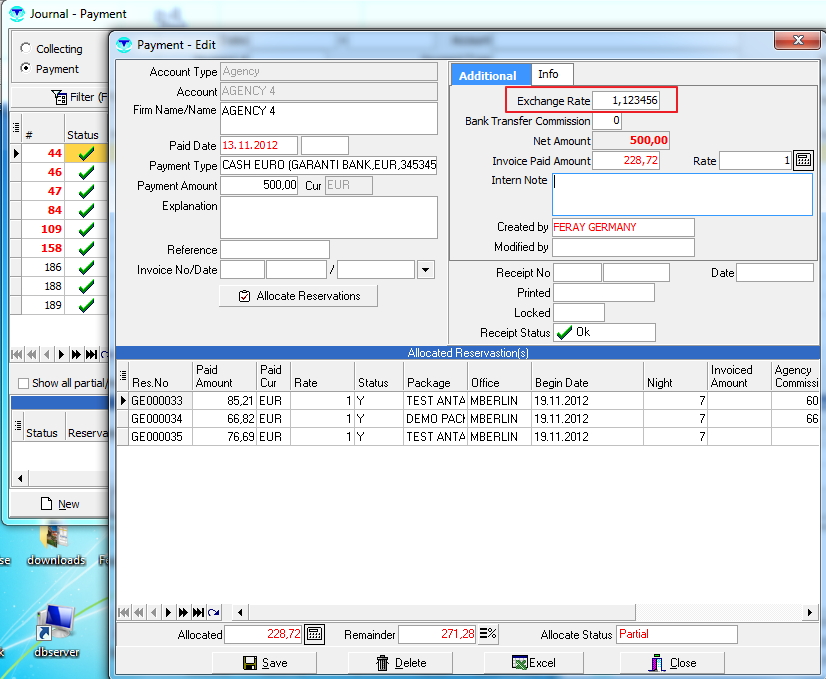Open the Payment Type combo box
Screen dimensions: 826x679
(328, 166)
